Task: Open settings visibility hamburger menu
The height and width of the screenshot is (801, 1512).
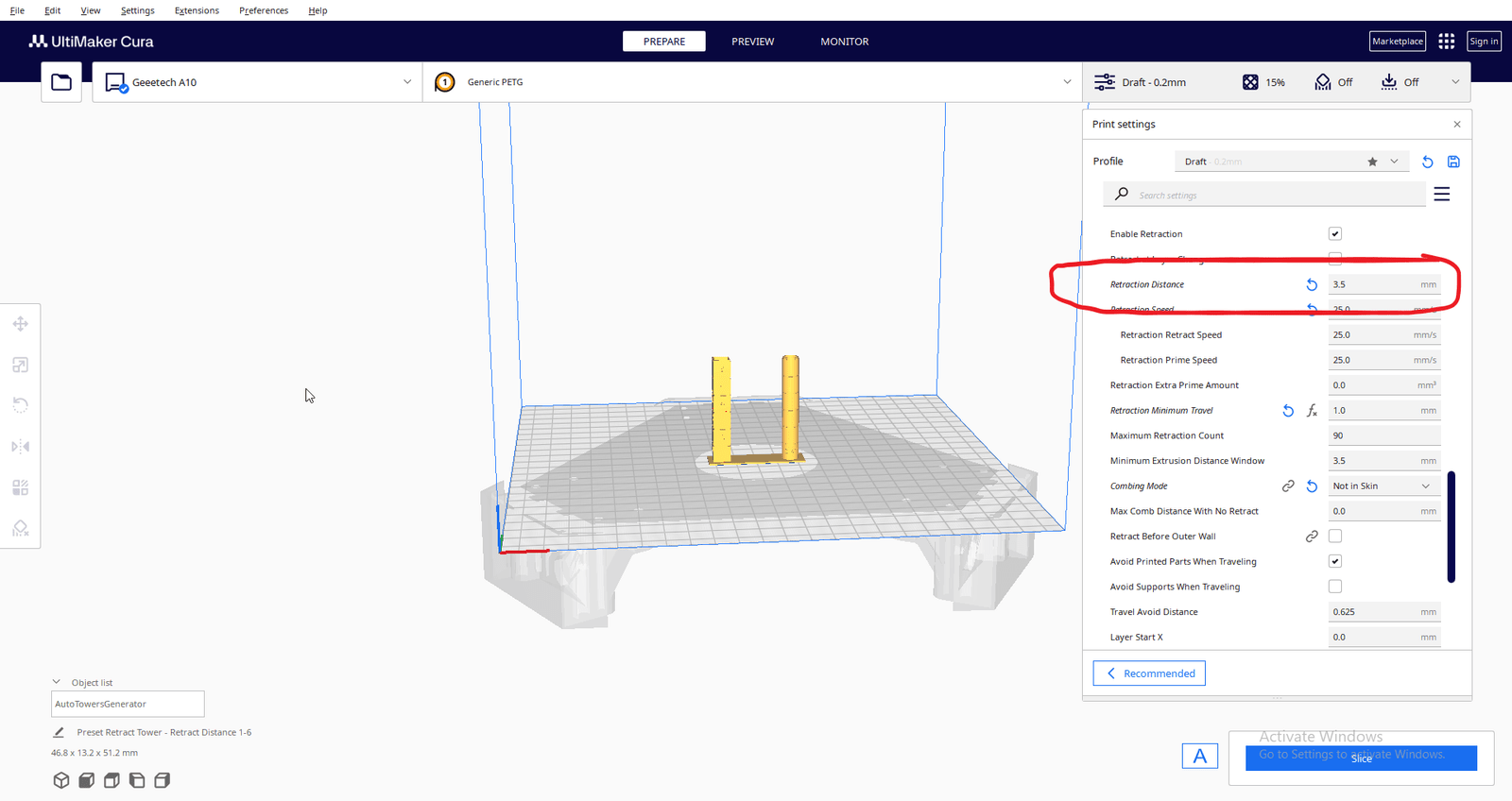Action: [1441, 195]
